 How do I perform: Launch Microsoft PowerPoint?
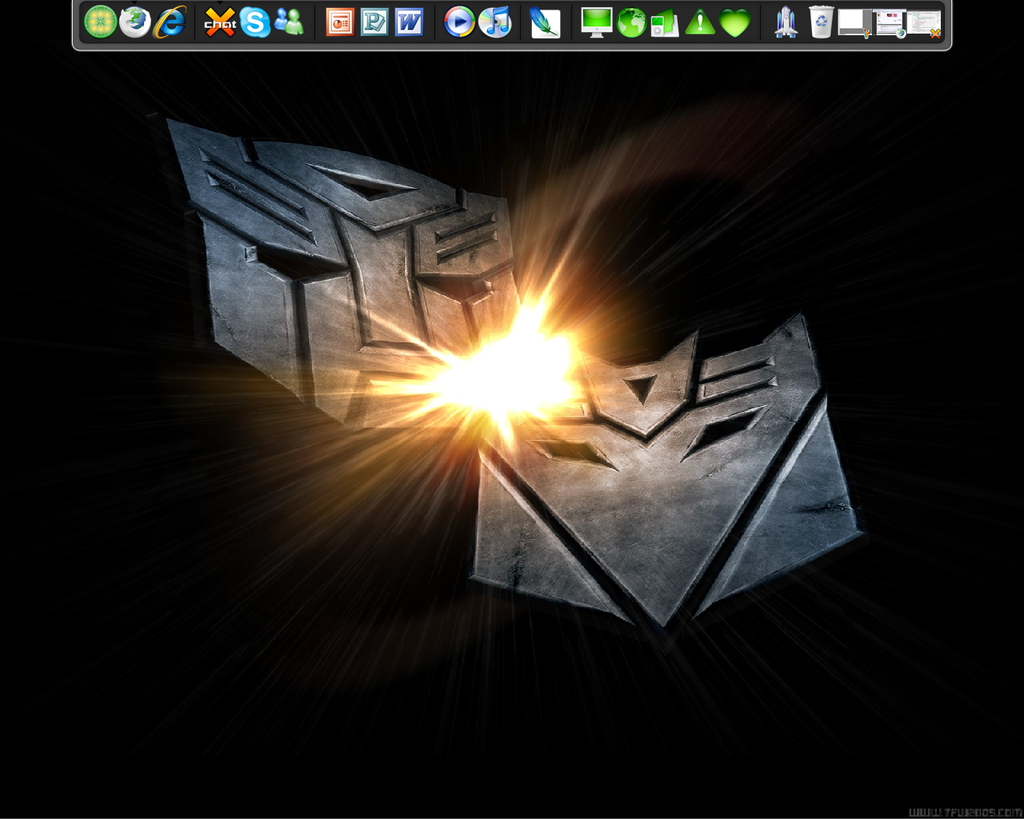[x=340, y=22]
